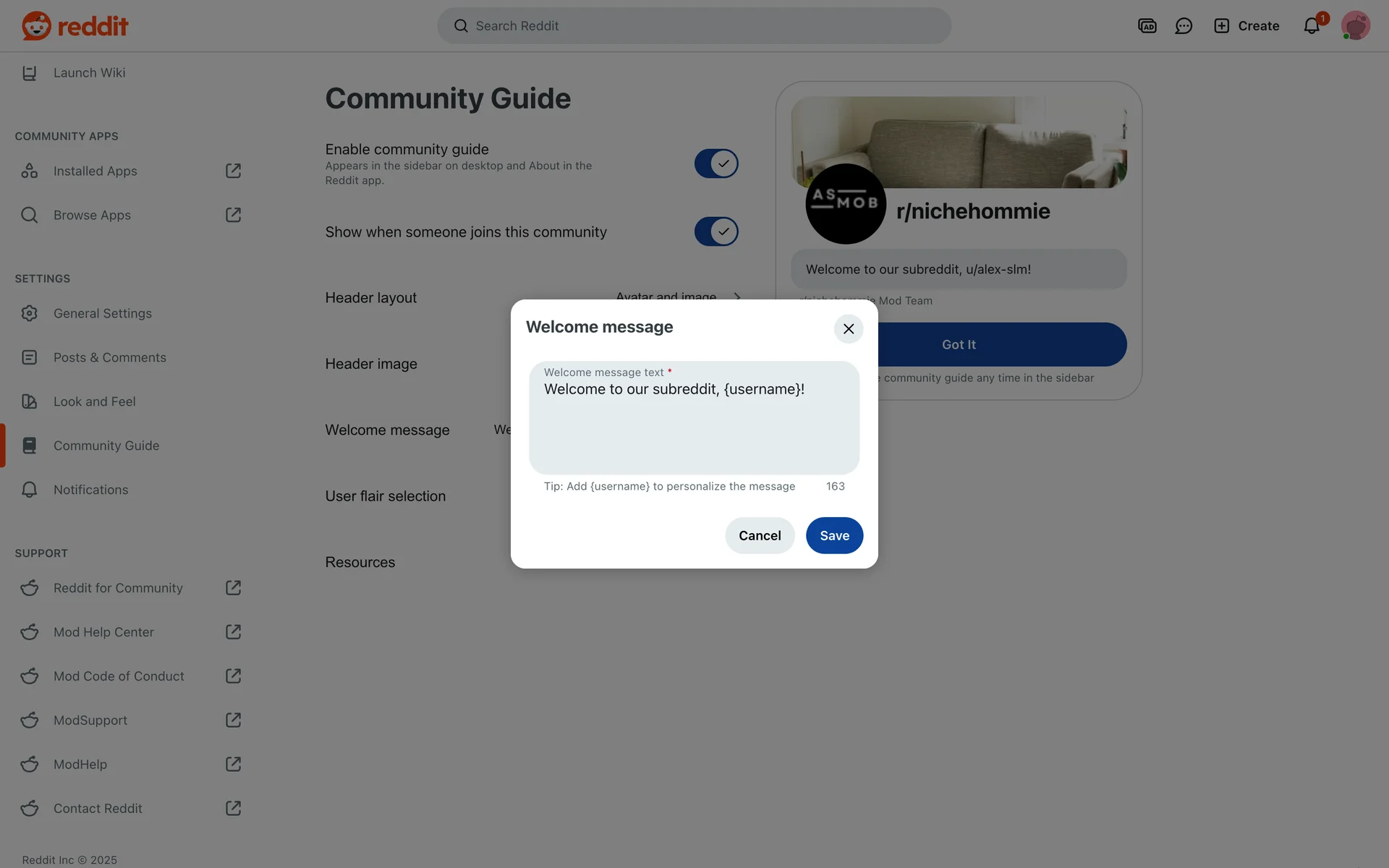
Task: Open the user avatar menu
Action: [1356, 26]
